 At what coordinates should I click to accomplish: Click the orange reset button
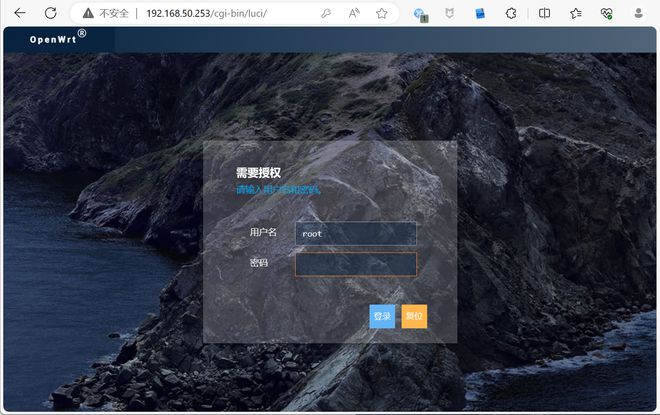point(414,316)
